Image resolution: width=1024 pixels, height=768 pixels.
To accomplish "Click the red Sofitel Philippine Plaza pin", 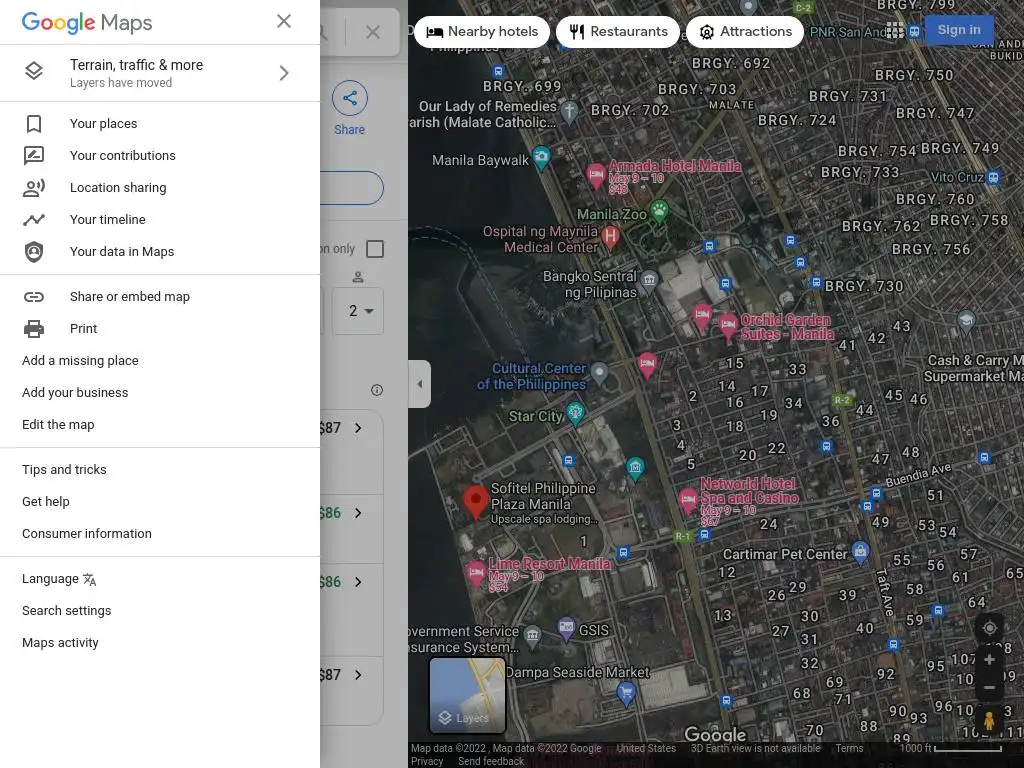I will (x=475, y=502).
